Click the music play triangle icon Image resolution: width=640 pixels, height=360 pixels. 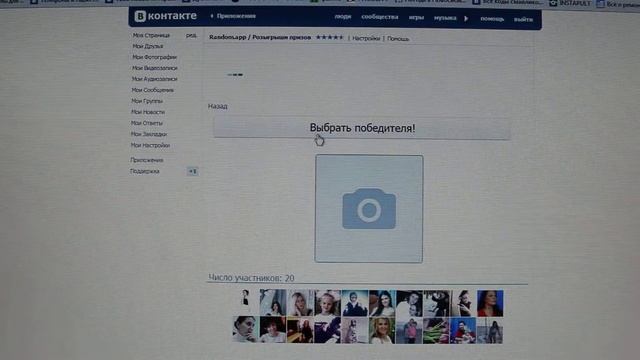pos(466,18)
